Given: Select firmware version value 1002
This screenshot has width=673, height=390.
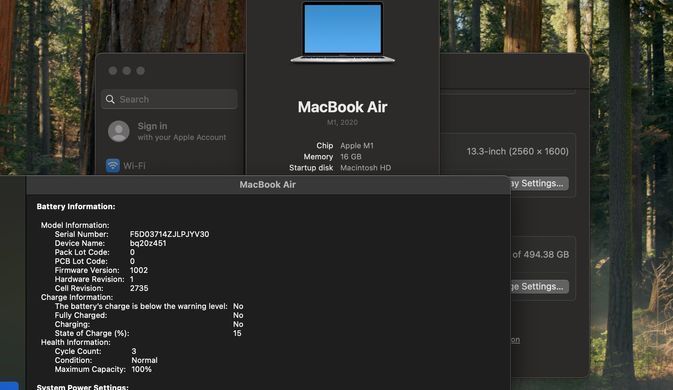Looking at the screenshot, I should click(139, 270).
